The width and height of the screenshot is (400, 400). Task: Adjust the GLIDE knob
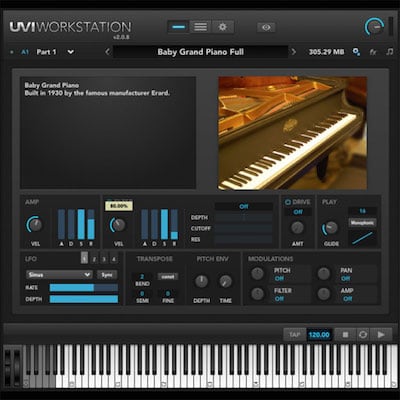pos(330,228)
